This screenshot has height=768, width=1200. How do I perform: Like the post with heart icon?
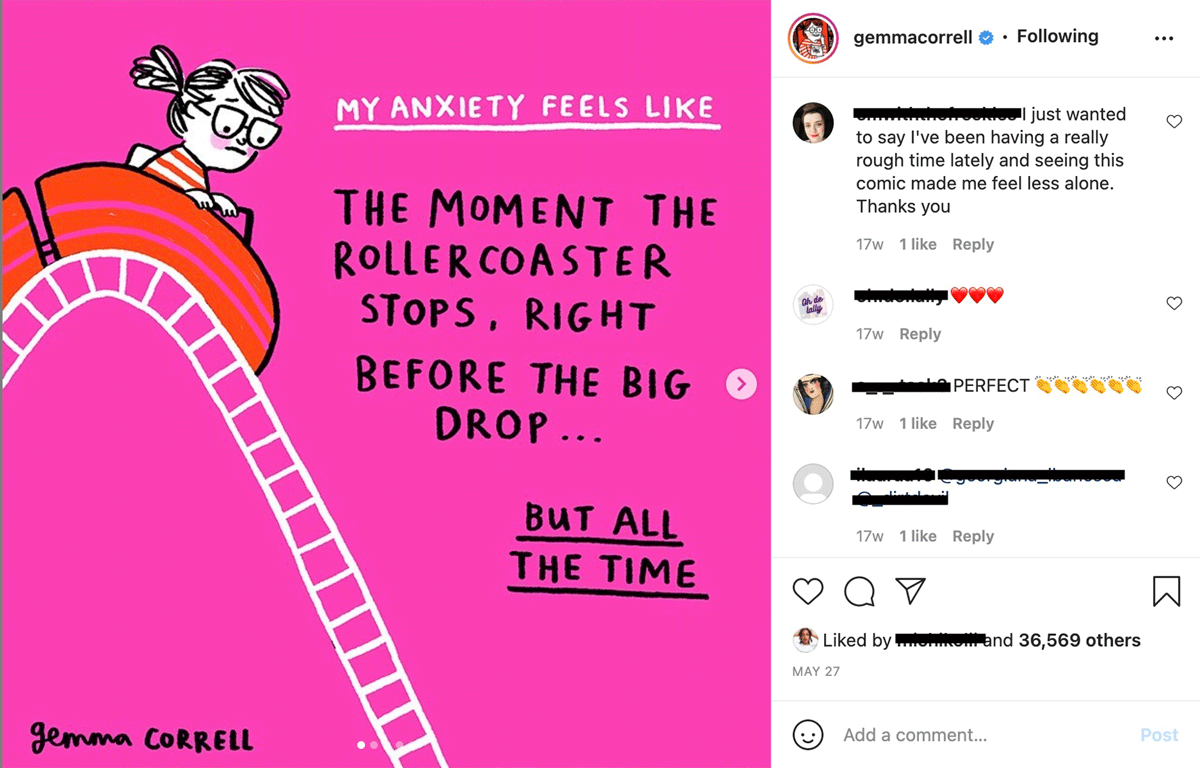(x=808, y=591)
